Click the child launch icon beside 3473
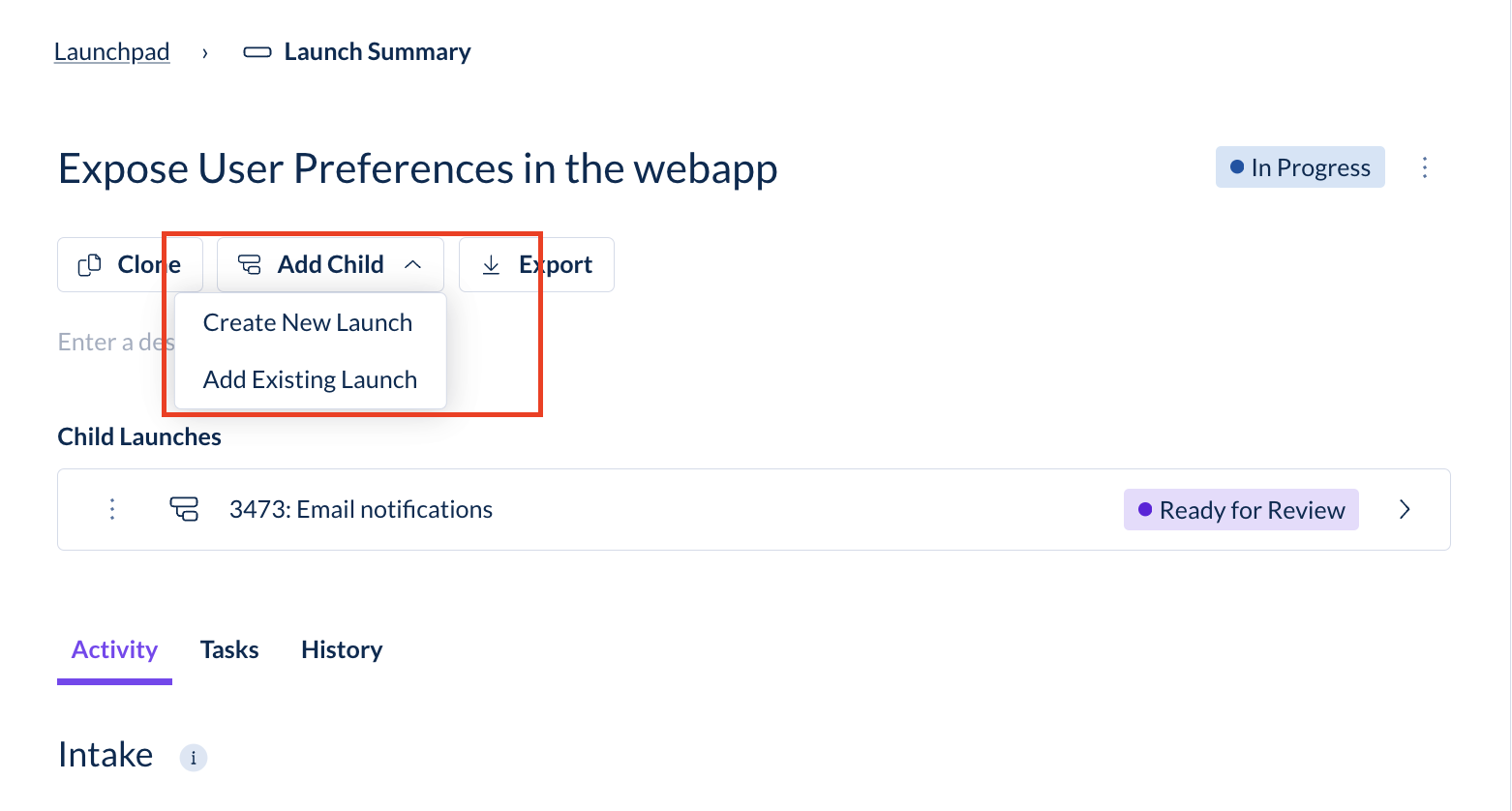Image resolution: width=1512 pixels, height=811 pixels. coord(184,509)
